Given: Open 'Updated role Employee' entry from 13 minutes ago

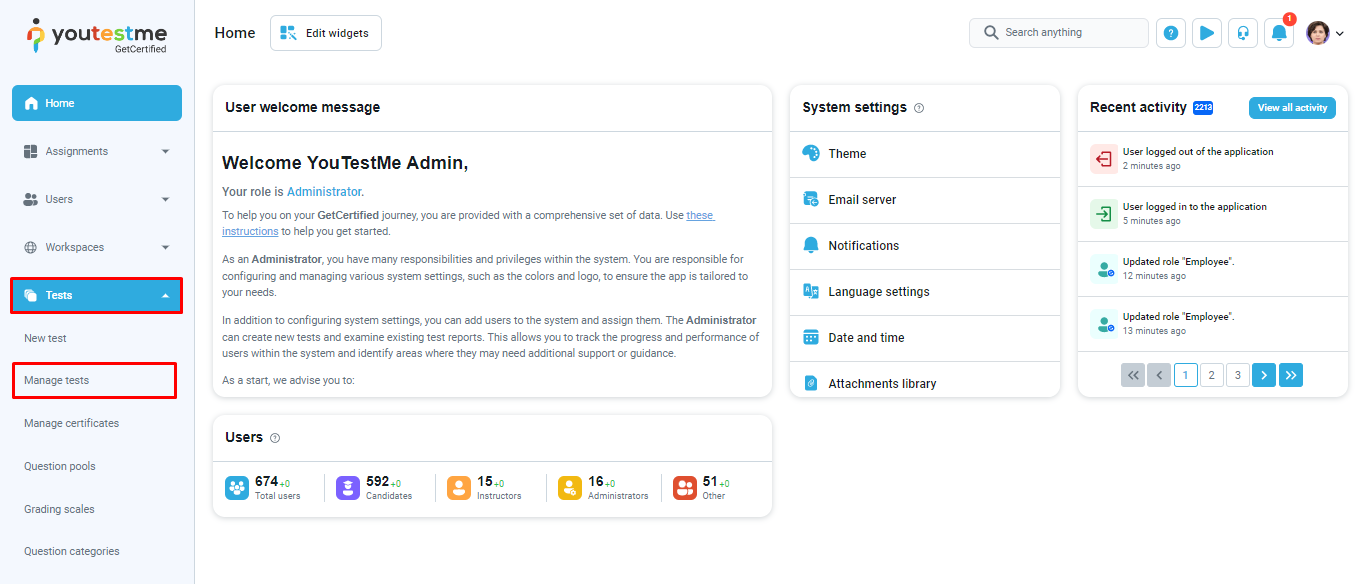Looking at the screenshot, I should tap(1212, 323).
